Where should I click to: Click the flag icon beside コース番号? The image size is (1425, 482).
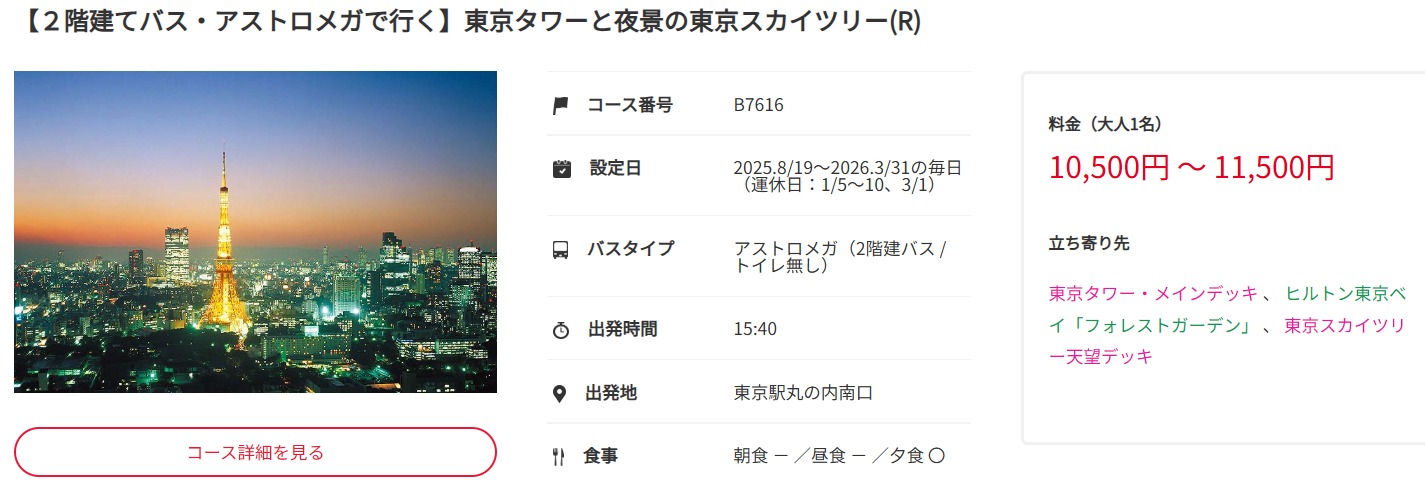pyautogui.click(x=561, y=105)
